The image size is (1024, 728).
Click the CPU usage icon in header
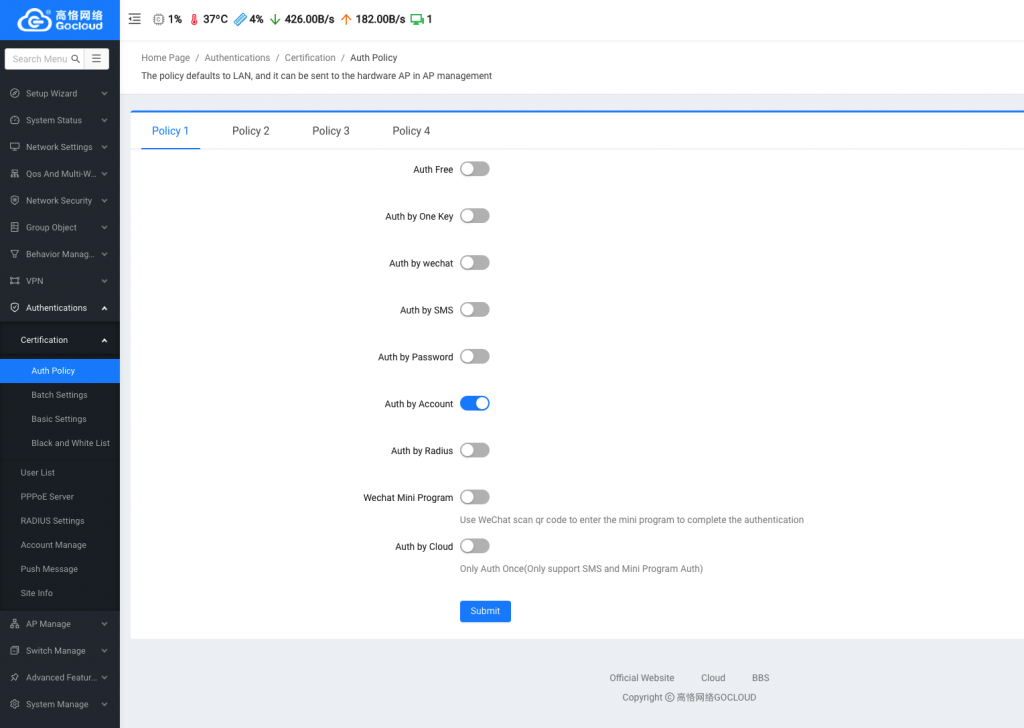coord(158,19)
